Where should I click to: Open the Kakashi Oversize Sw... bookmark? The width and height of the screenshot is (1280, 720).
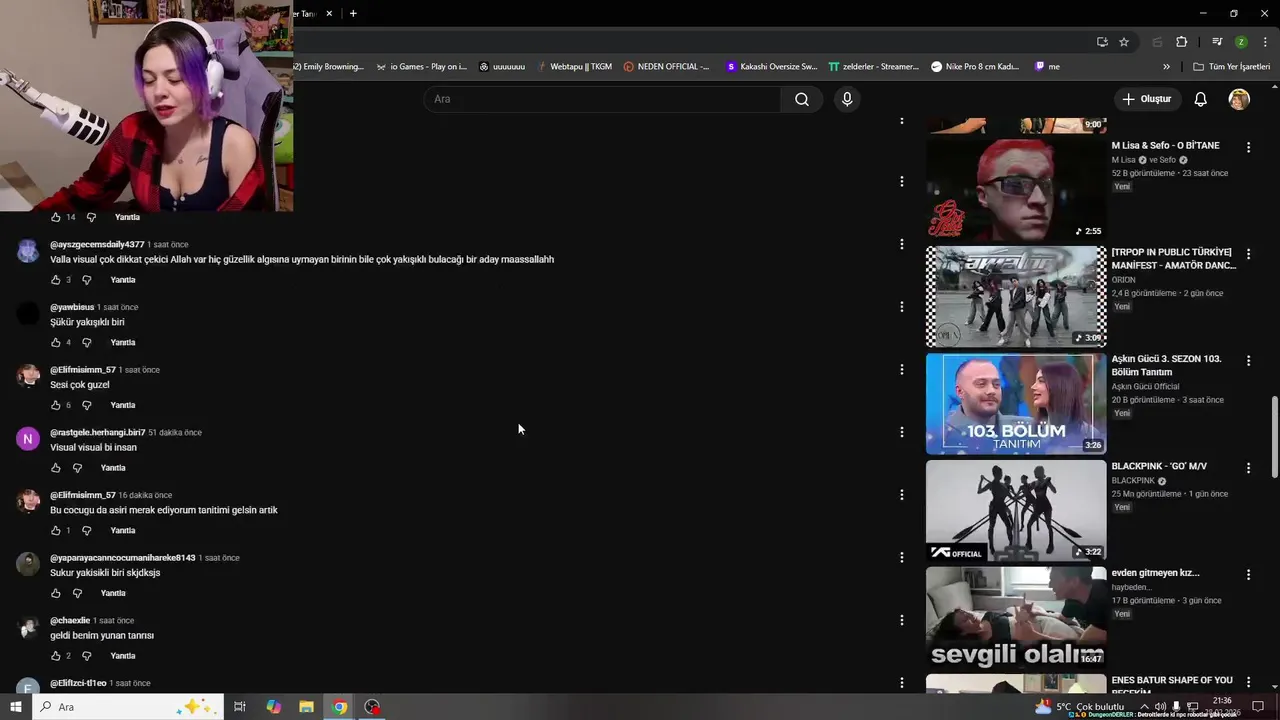click(x=771, y=67)
